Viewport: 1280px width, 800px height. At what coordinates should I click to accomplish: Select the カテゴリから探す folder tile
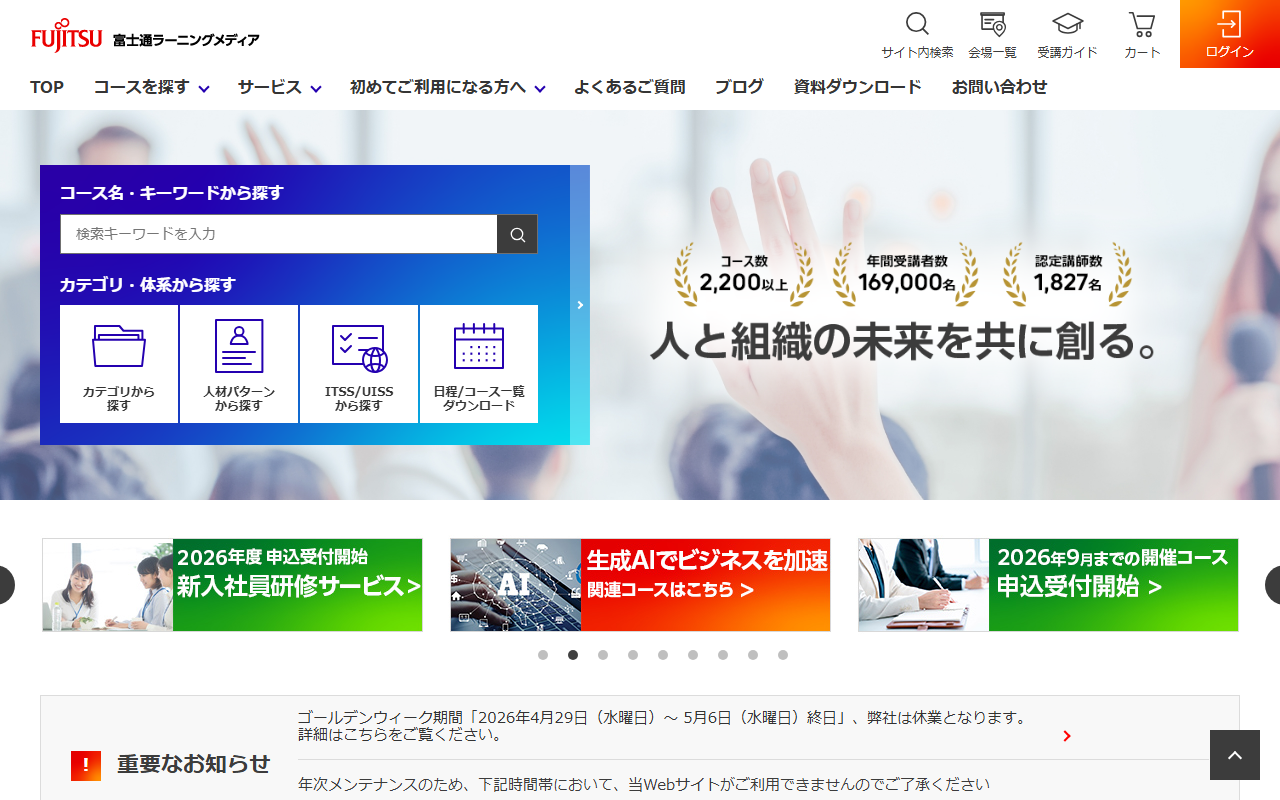pos(119,364)
